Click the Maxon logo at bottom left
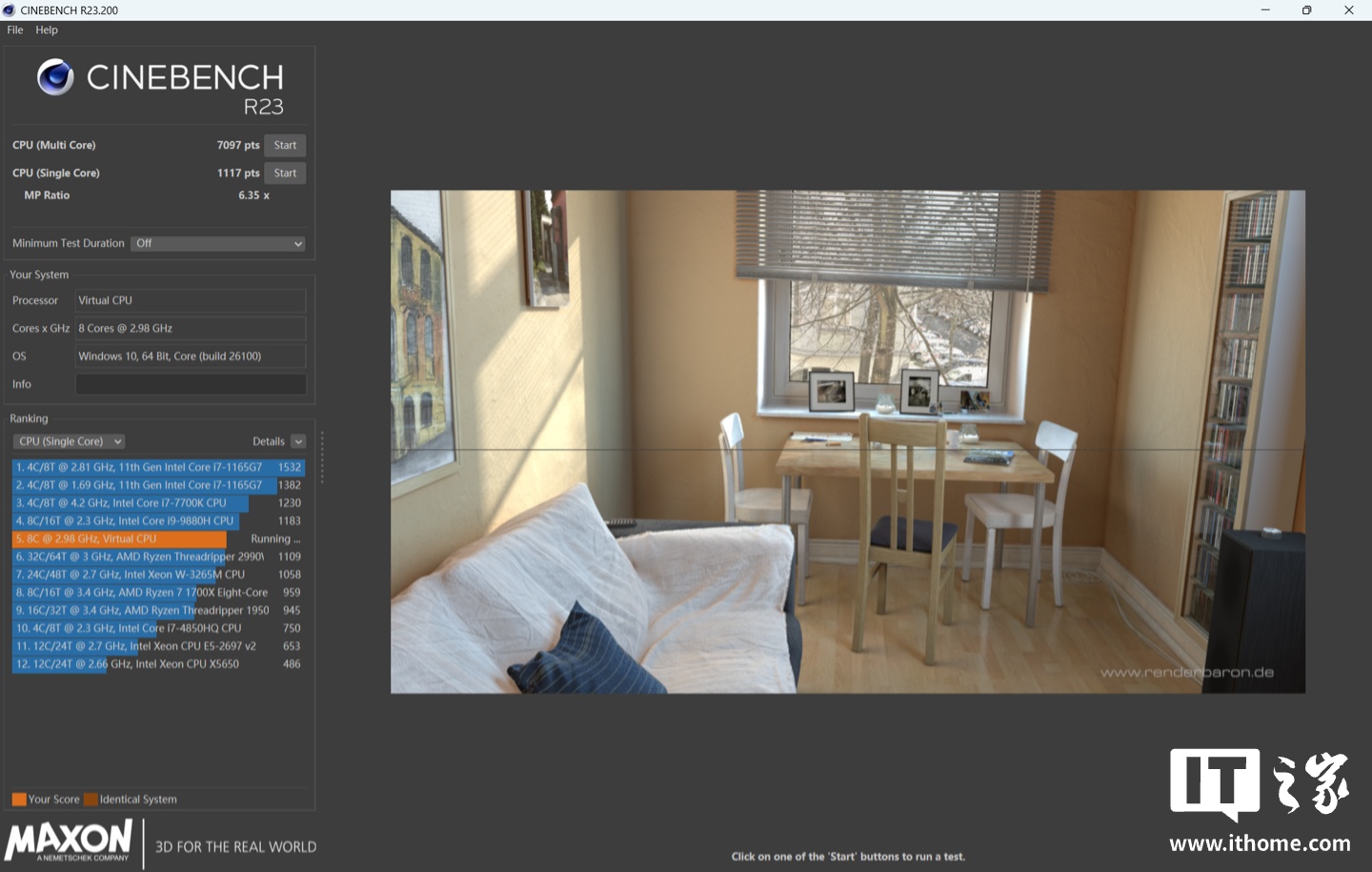The image size is (1372, 872). (x=69, y=842)
